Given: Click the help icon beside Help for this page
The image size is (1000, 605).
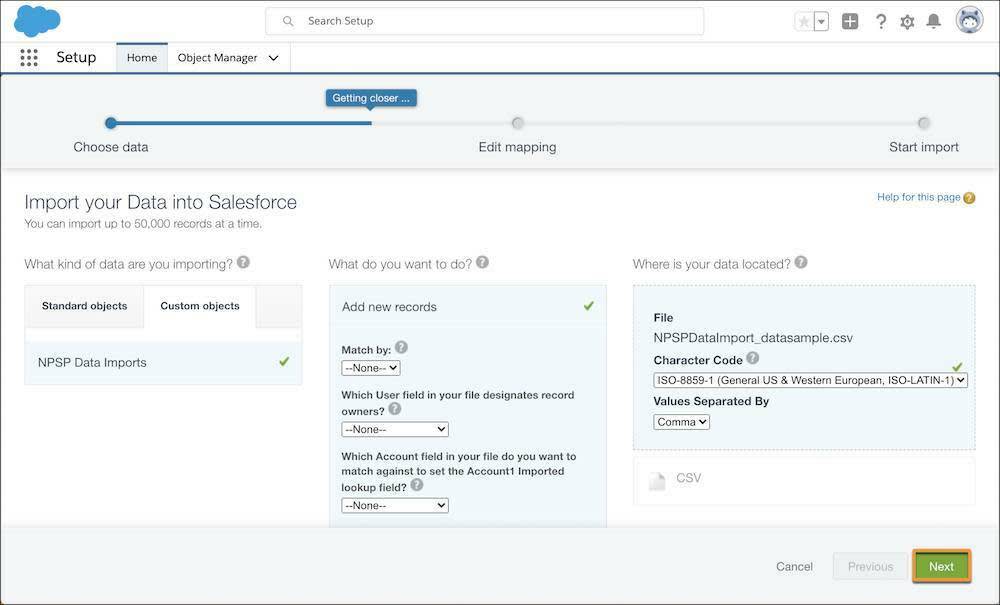Looking at the screenshot, I should pos(969,198).
